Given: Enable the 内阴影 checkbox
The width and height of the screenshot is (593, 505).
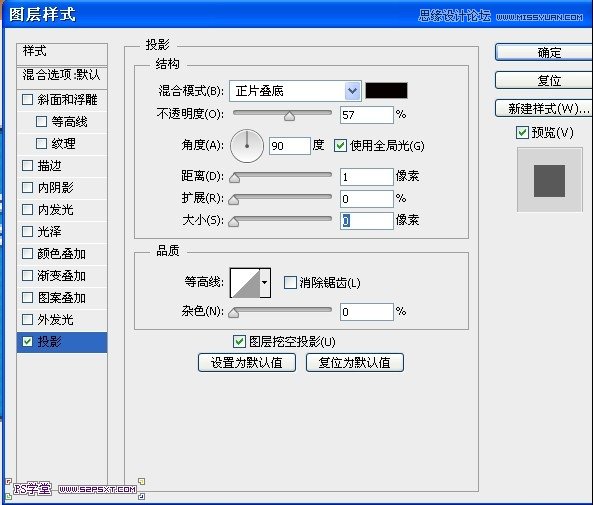Looking at the screenshot, I should [x=27, y=187].
